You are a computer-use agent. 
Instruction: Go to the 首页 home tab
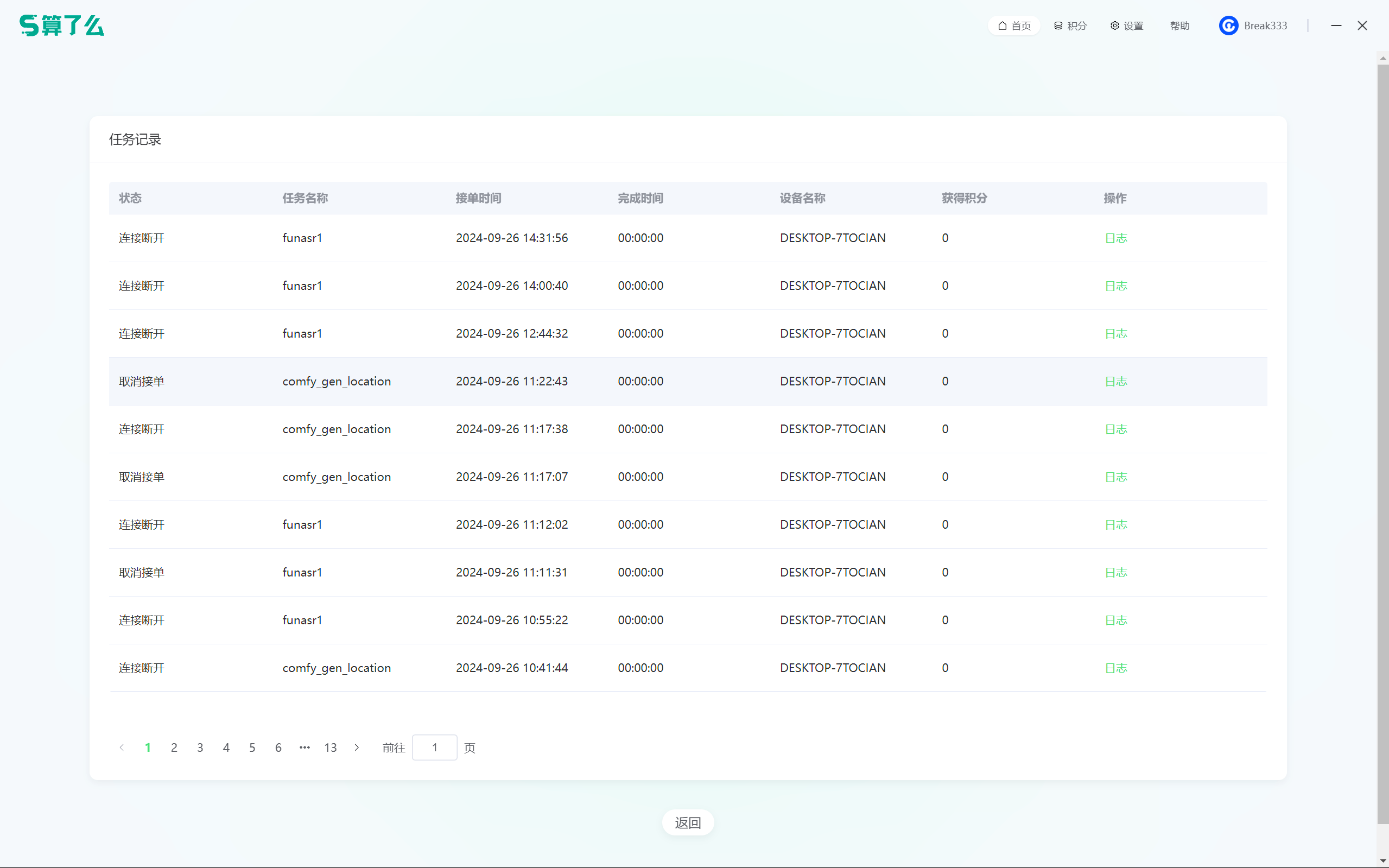click(1014, 26)
